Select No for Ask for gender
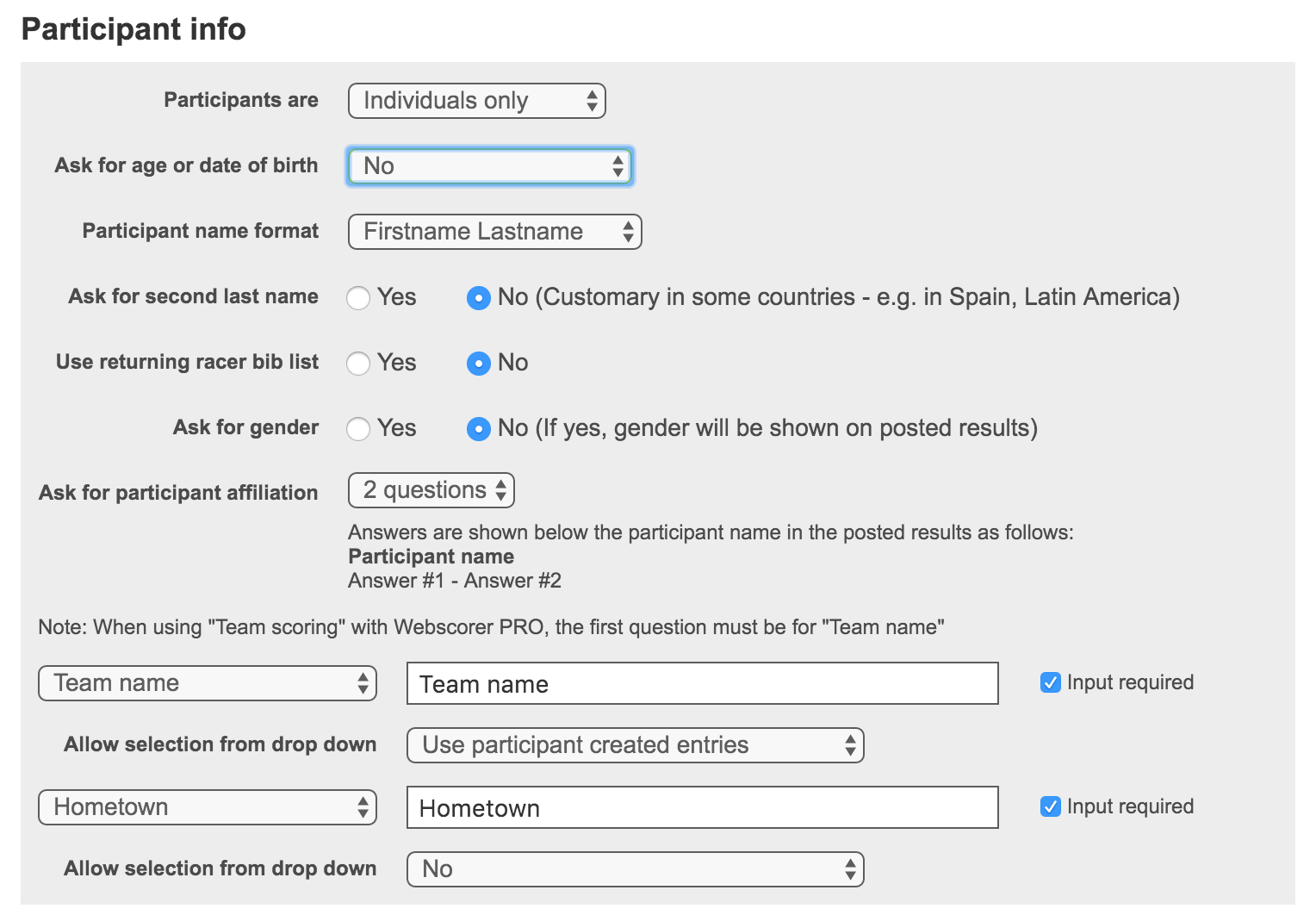The width and height of the screenshot is (1316, 915). (478, 429)
